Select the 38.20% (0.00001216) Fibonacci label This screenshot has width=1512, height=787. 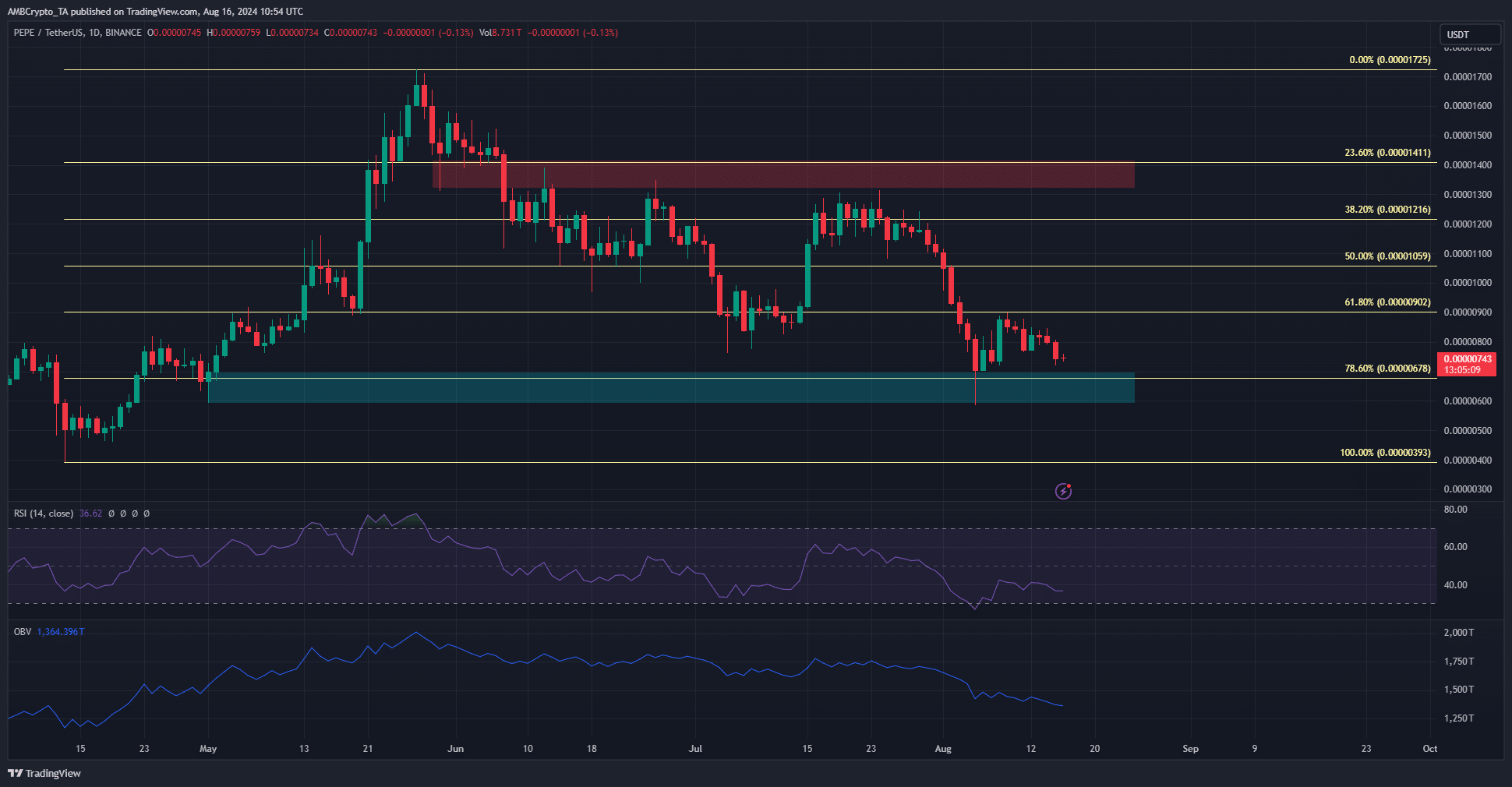tap(1387, 210)
